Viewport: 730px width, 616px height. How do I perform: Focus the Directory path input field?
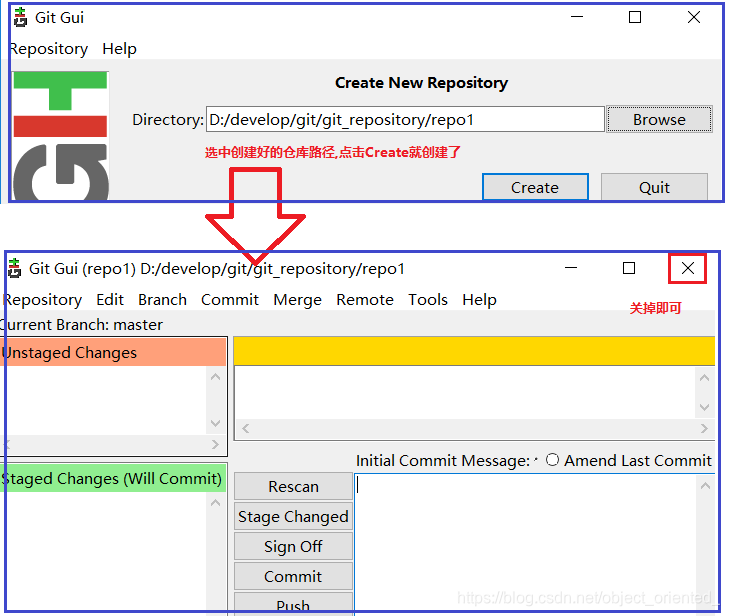[x=405, y=119]
